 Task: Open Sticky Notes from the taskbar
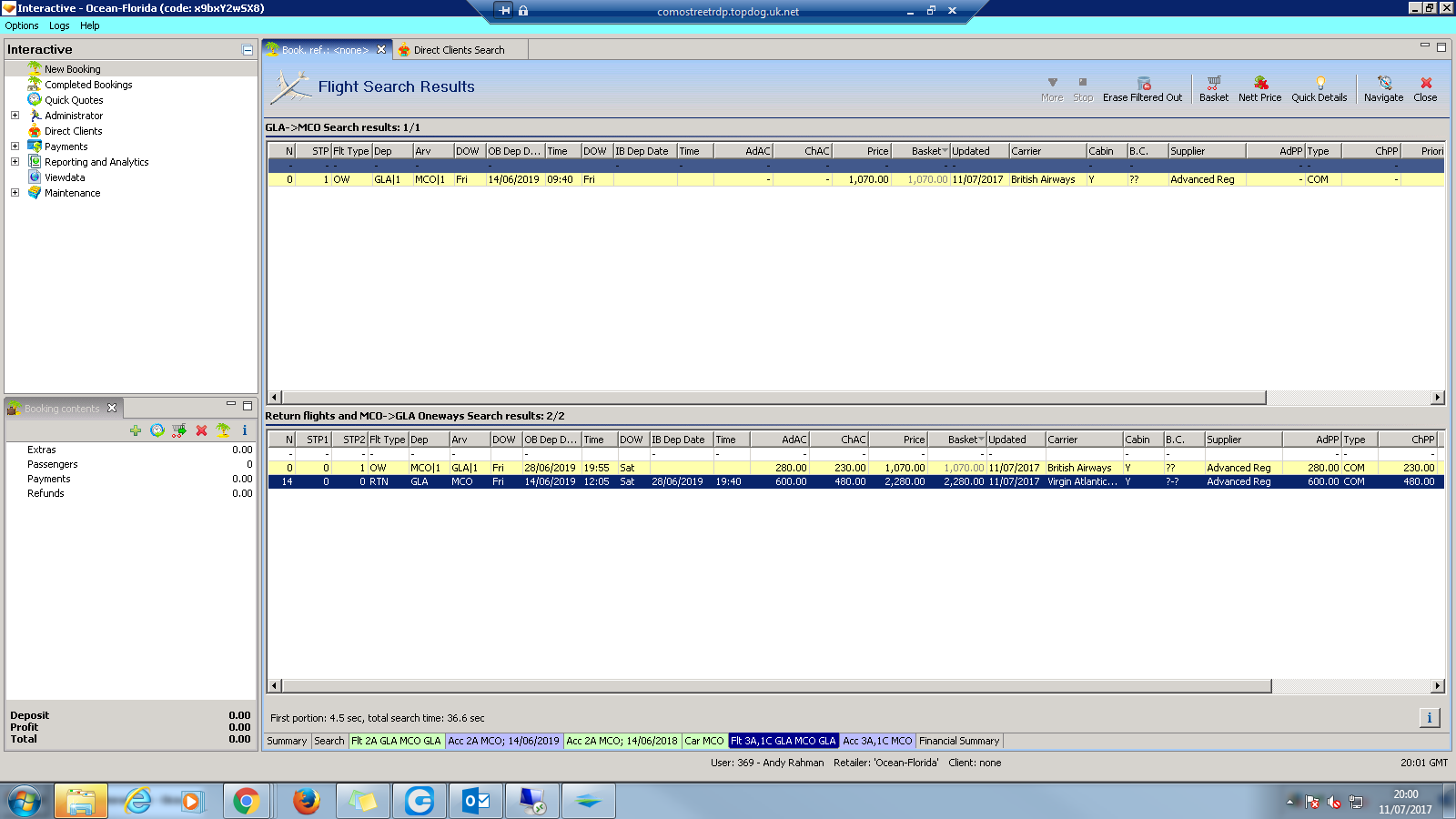363,801
